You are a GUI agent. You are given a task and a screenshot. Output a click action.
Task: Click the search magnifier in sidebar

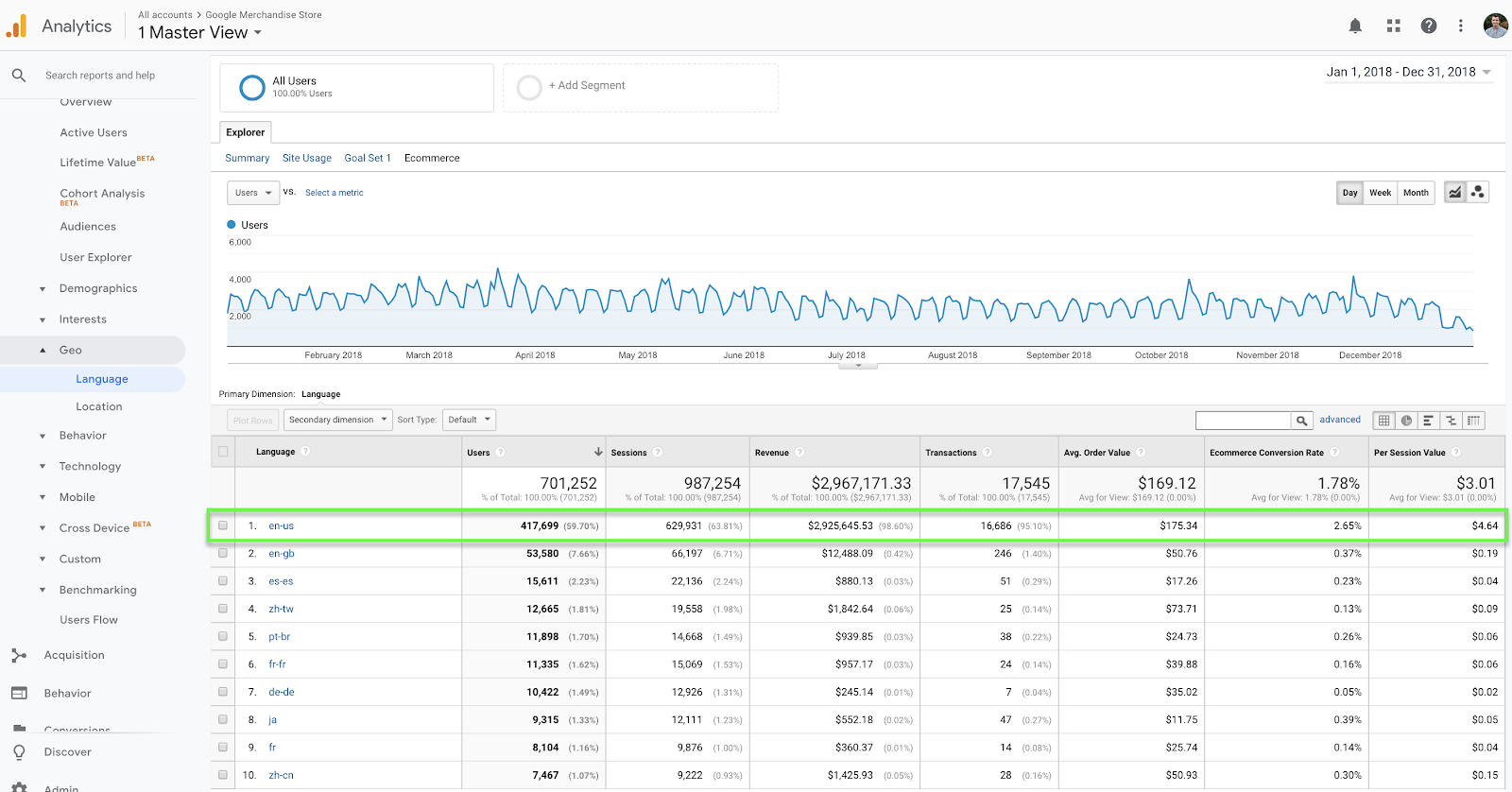point(19,75)
